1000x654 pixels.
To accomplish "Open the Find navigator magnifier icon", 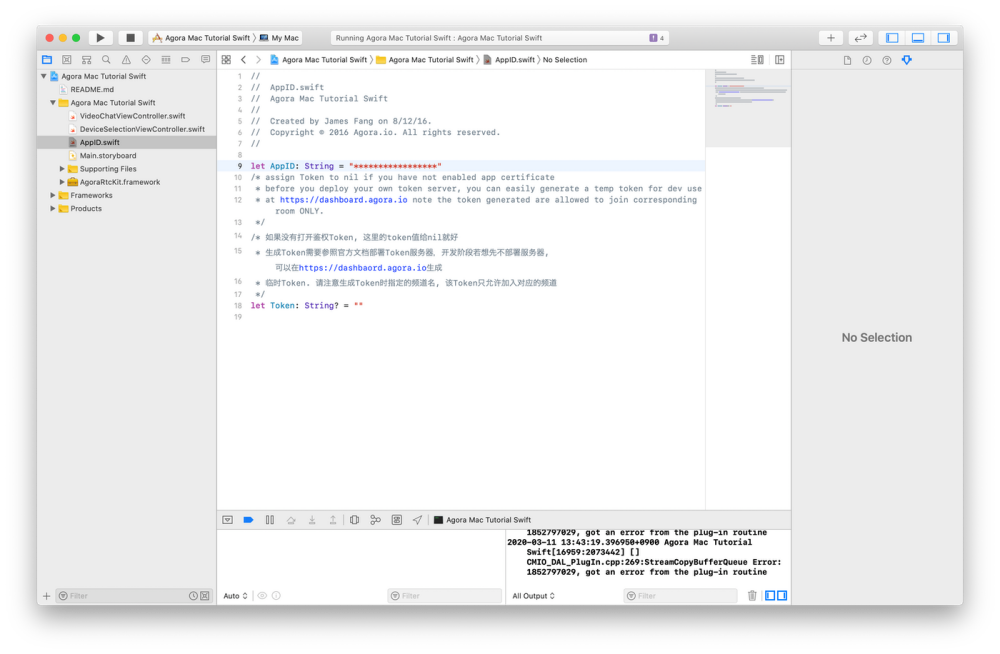I will click(x=106, y=59).
